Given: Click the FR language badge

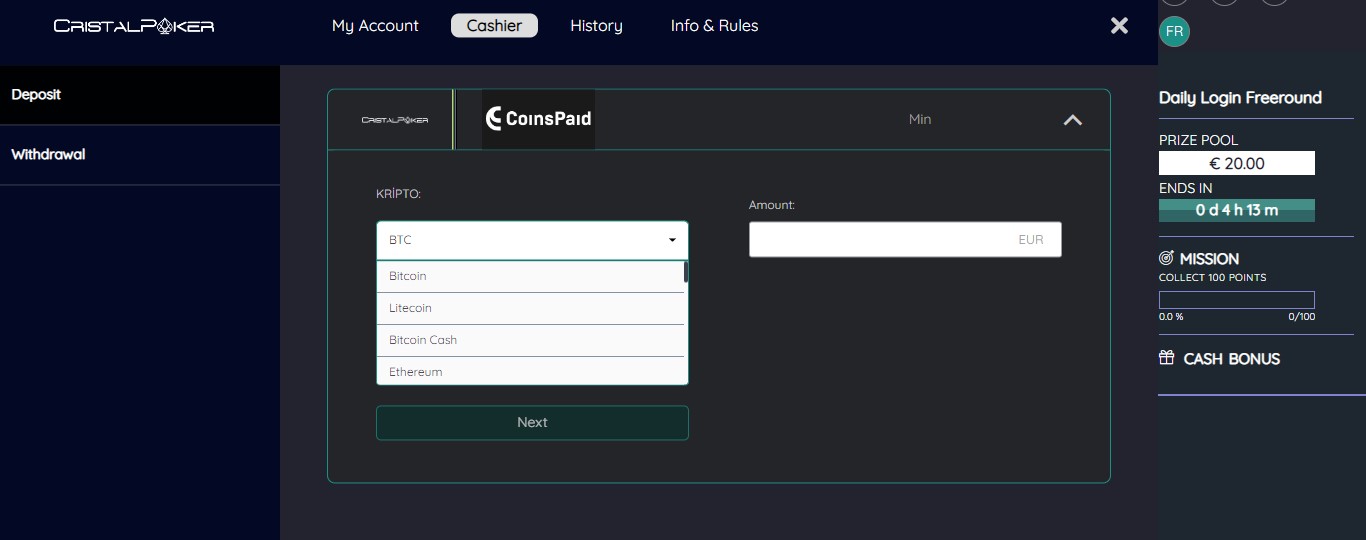Looking at the screenshot, I should click(1174, 32).
